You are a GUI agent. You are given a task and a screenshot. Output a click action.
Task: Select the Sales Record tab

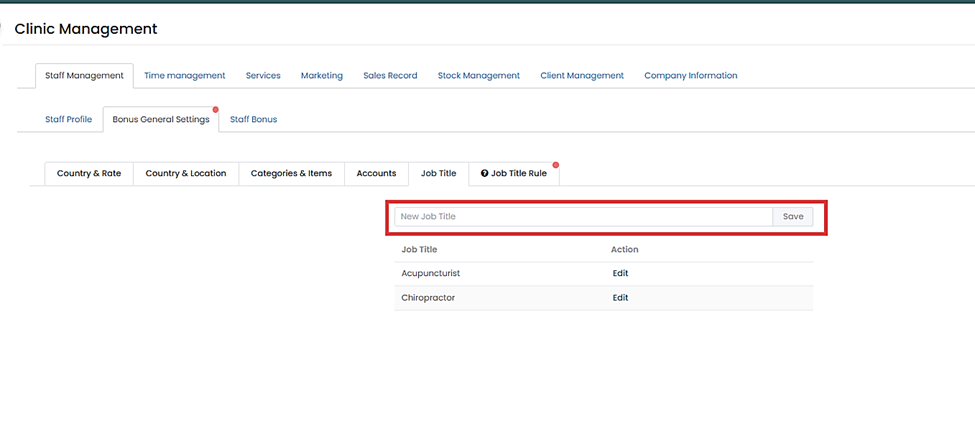[x=390, y=76]
